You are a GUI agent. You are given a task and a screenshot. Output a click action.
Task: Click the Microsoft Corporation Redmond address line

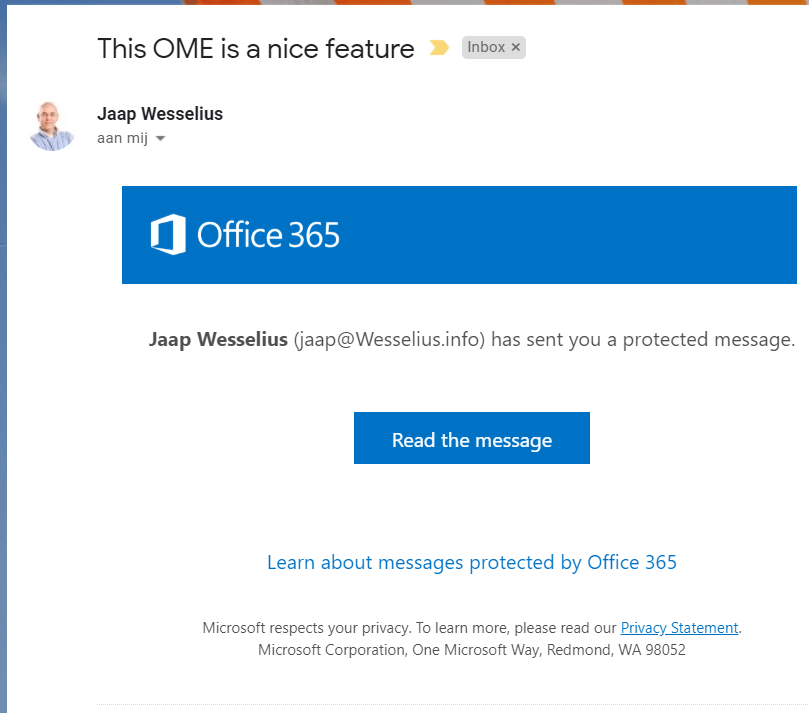(x=472, y=650)
